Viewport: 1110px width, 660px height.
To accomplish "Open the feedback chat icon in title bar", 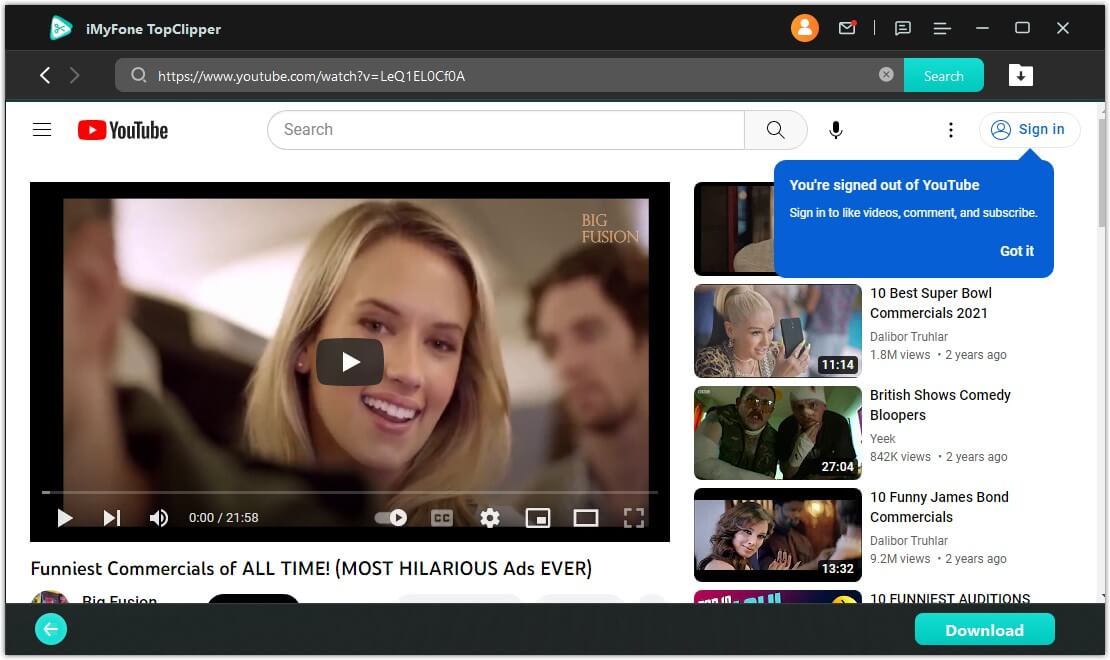I will click(903, 28).
